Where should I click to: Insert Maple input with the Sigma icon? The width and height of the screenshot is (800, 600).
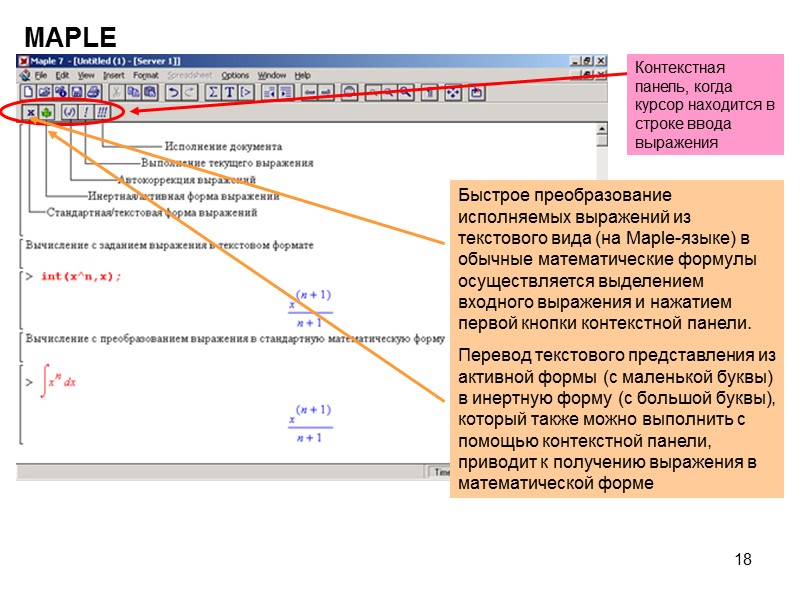(x=213, y=92)
